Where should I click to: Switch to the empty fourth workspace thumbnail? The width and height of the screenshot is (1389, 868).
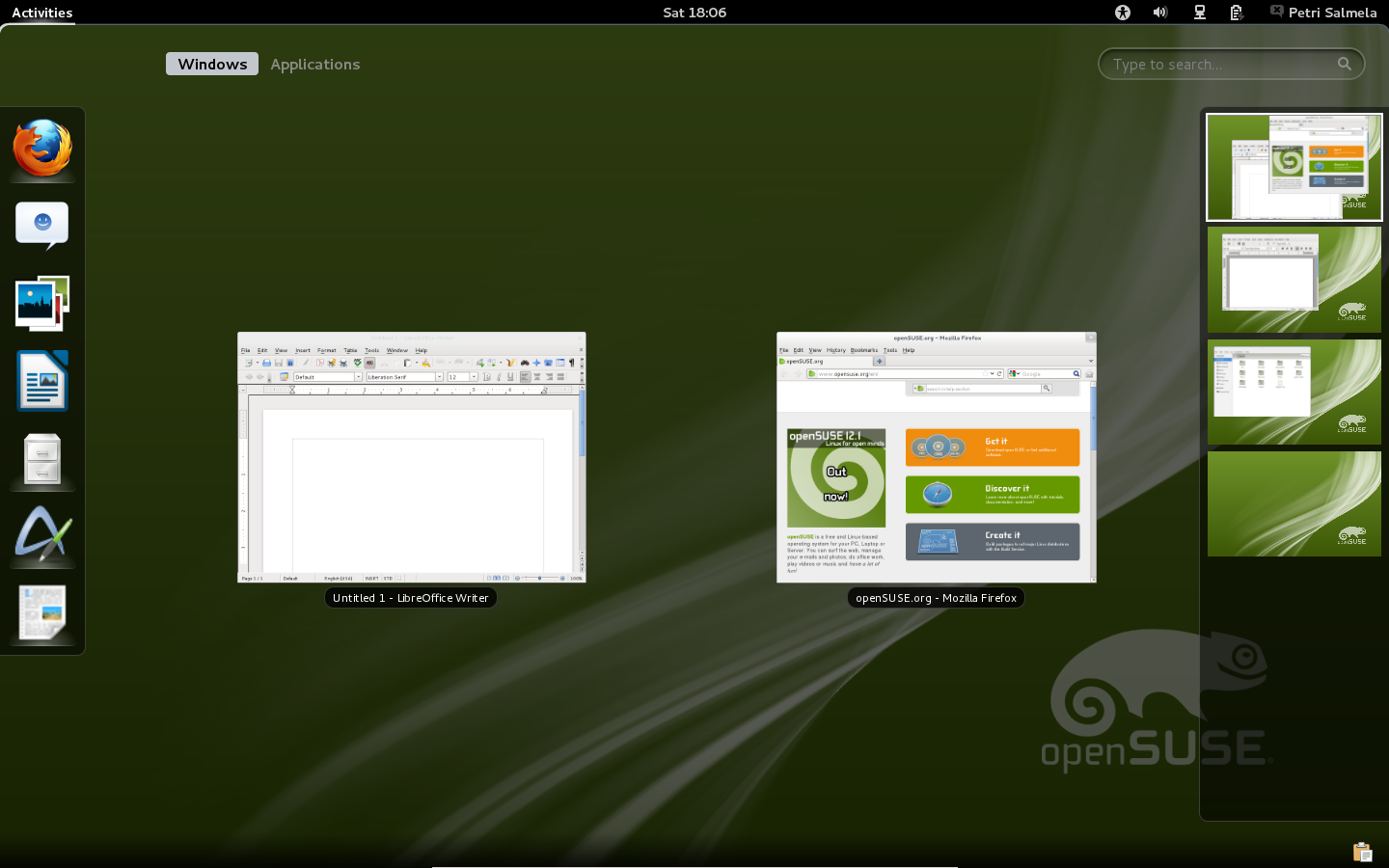click(1294, 503)
